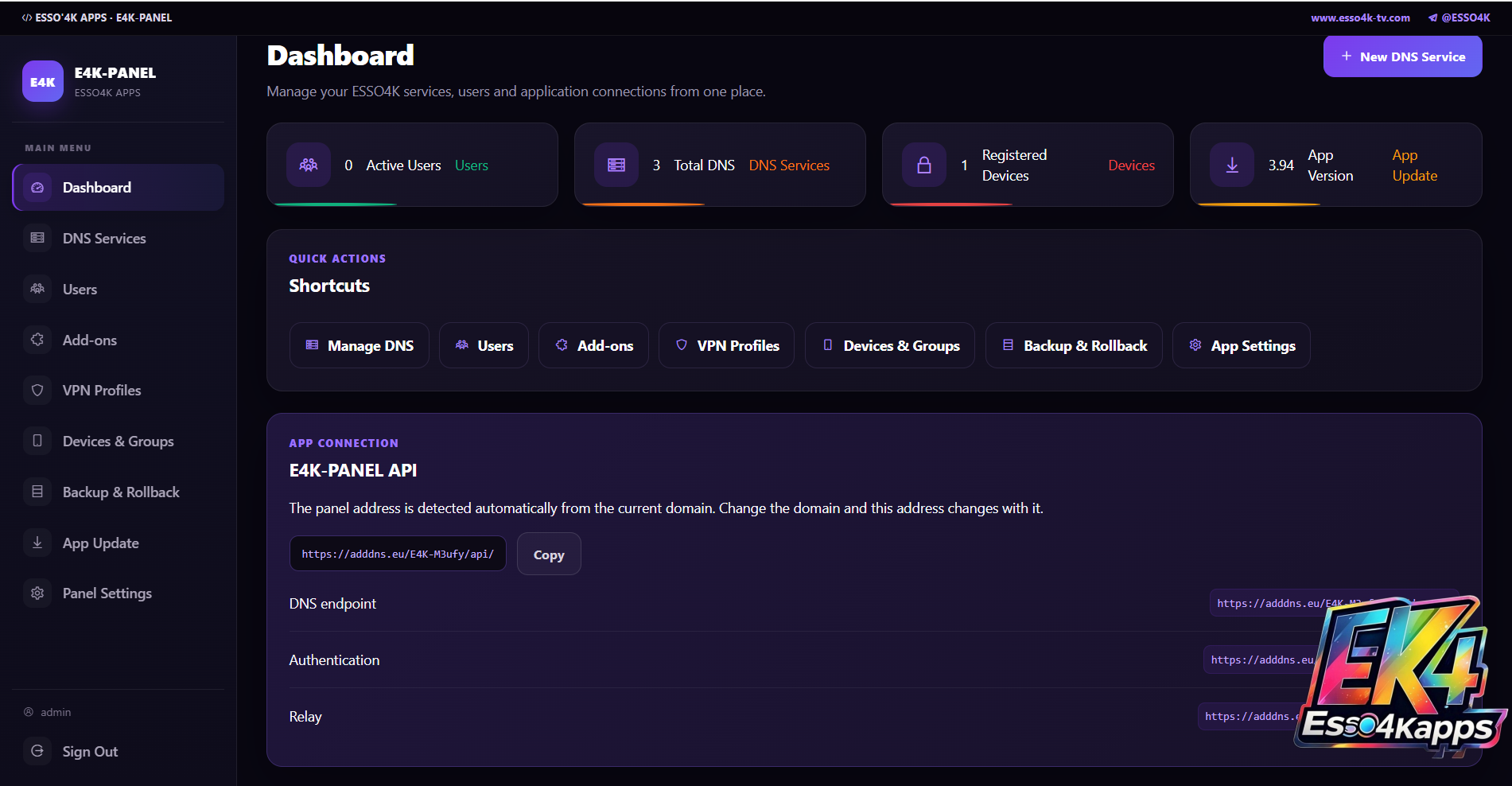Open the App Settings shortcut
The image size is (1512, 786).
1242,345
